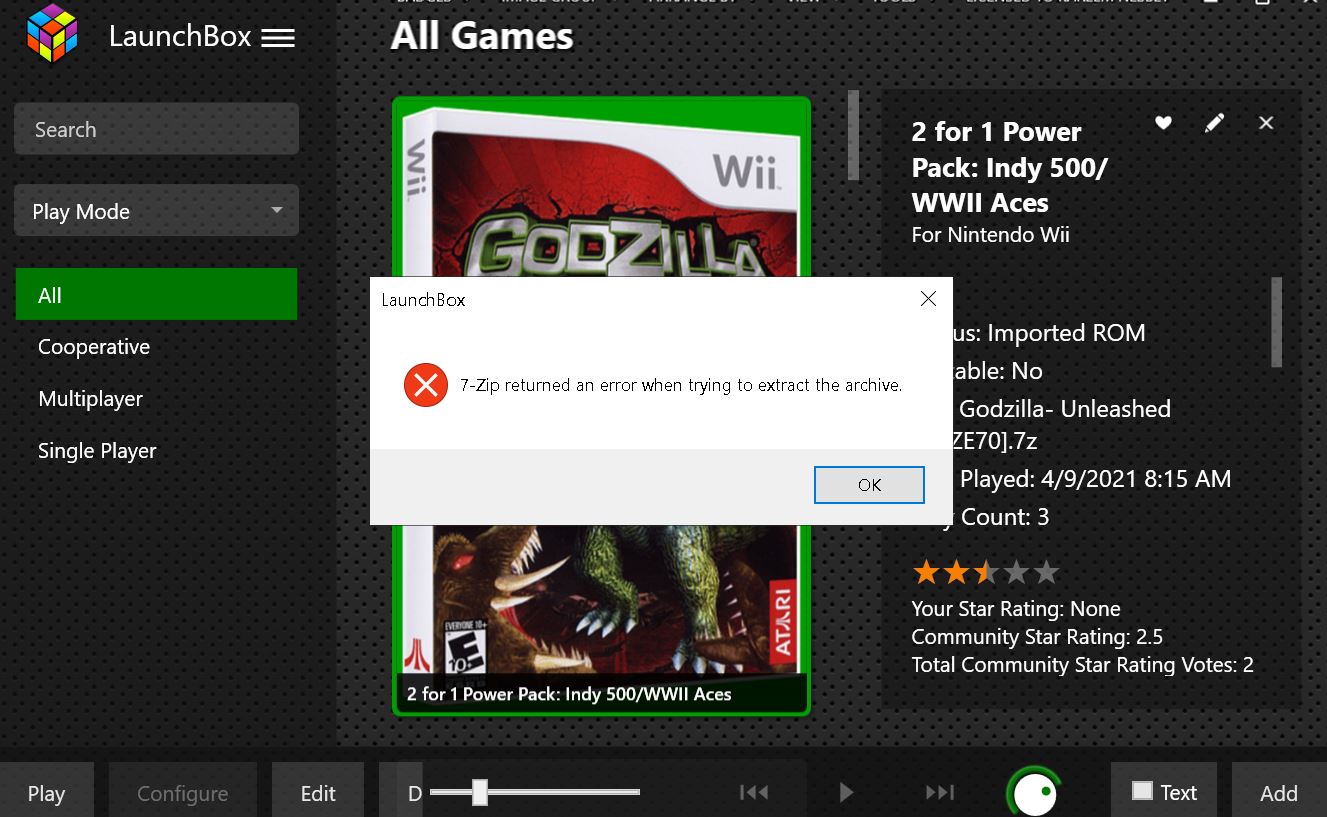1327x817 pixels.
Task: Click the details panel scrollbar
Action: 1276,323
